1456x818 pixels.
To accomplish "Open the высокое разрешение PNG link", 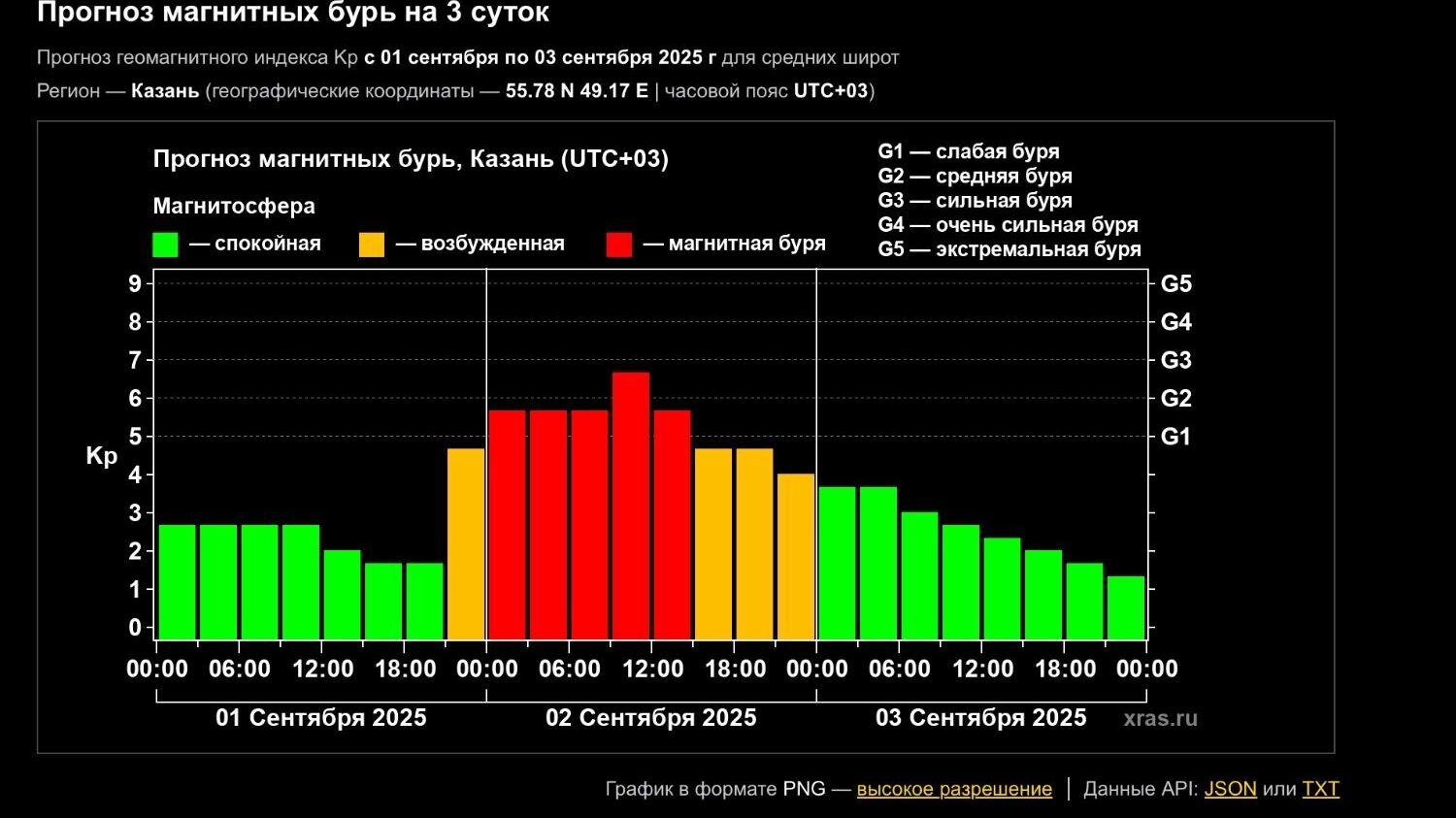I will (953, 789).
